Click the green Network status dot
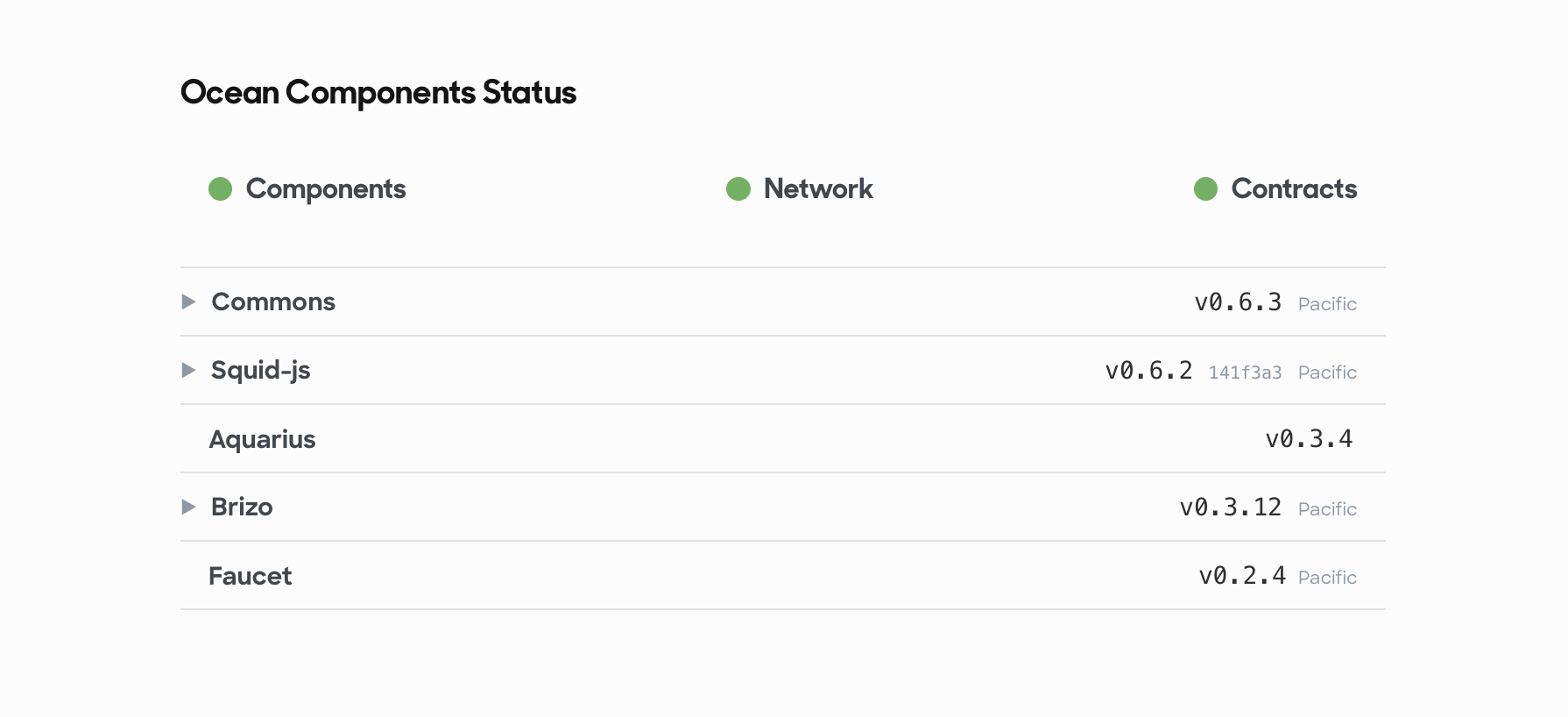Image resolution: width=1568 pixels, height=717 pixels. [x=738, y=188]
